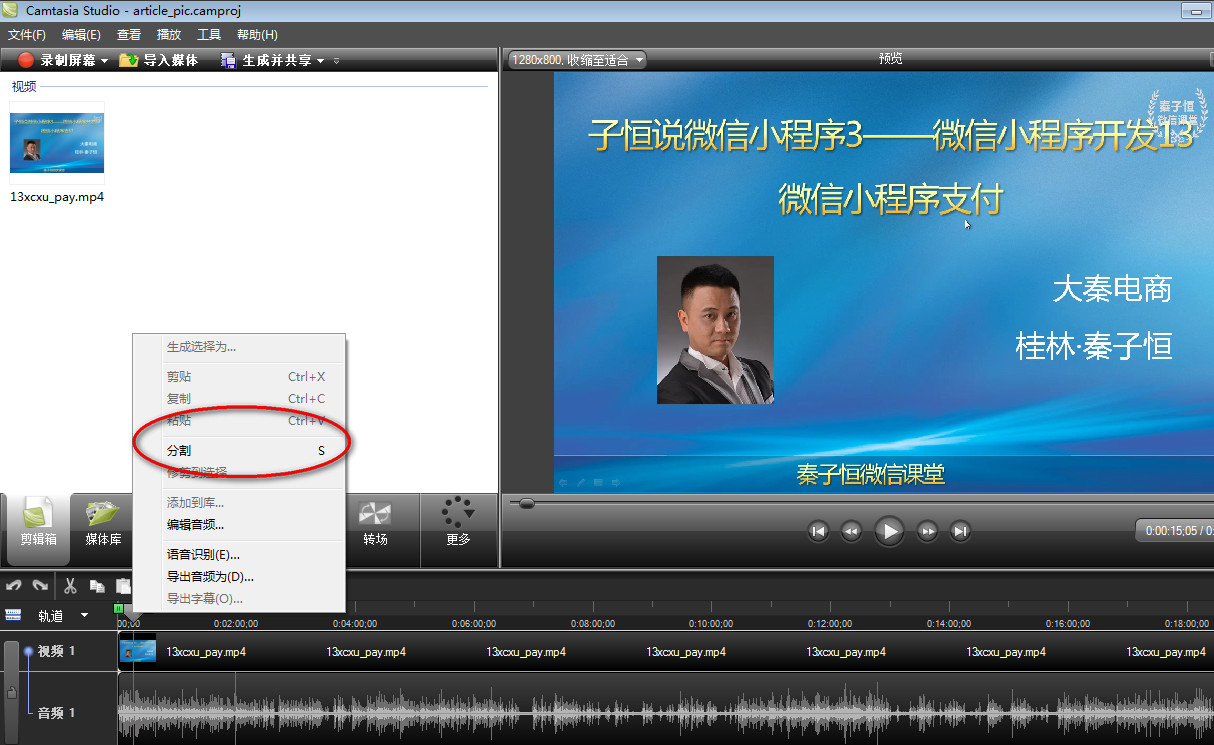Choose 导出字幕(O)... in the context menu

[x=240, y=599]
